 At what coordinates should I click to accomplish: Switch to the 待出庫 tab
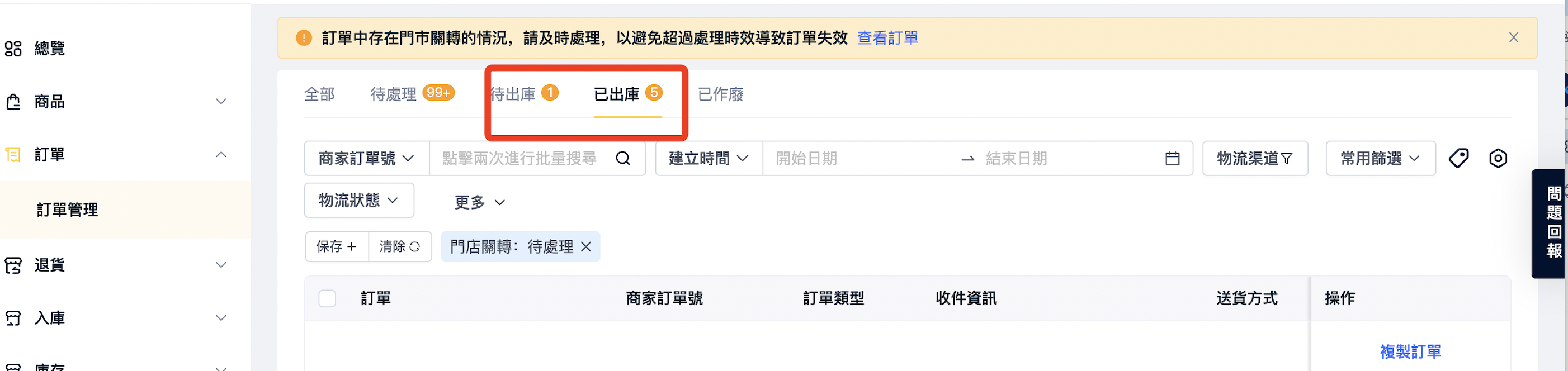pos(523,94)
